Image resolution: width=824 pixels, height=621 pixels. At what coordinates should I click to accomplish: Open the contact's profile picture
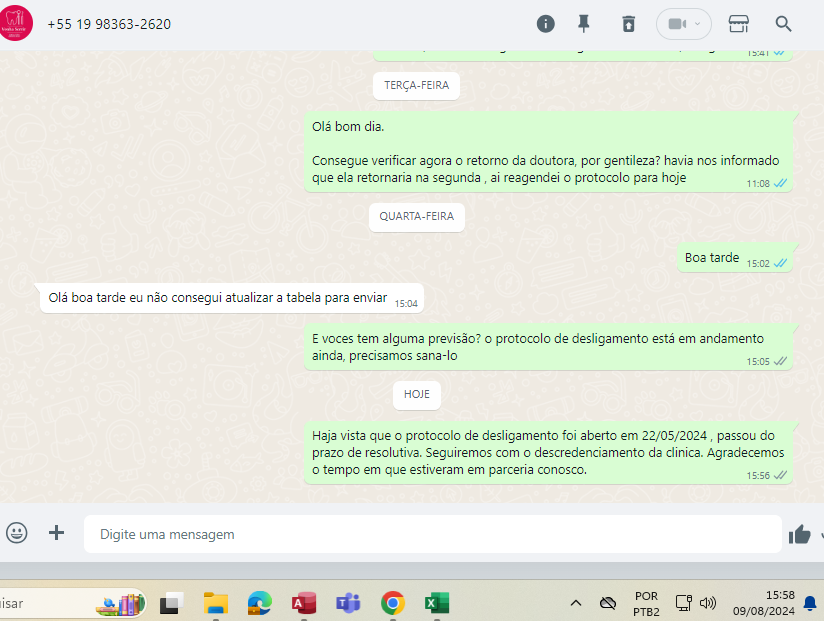click(16, 23)
